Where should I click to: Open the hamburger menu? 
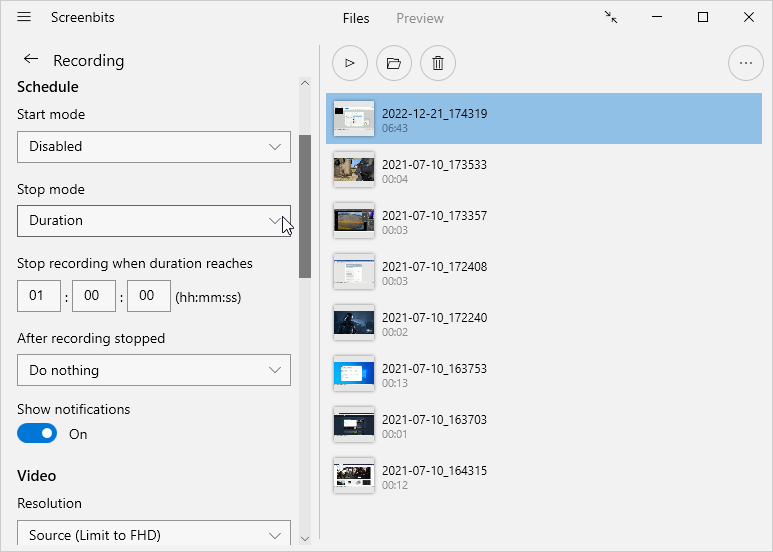pos(24,17)
